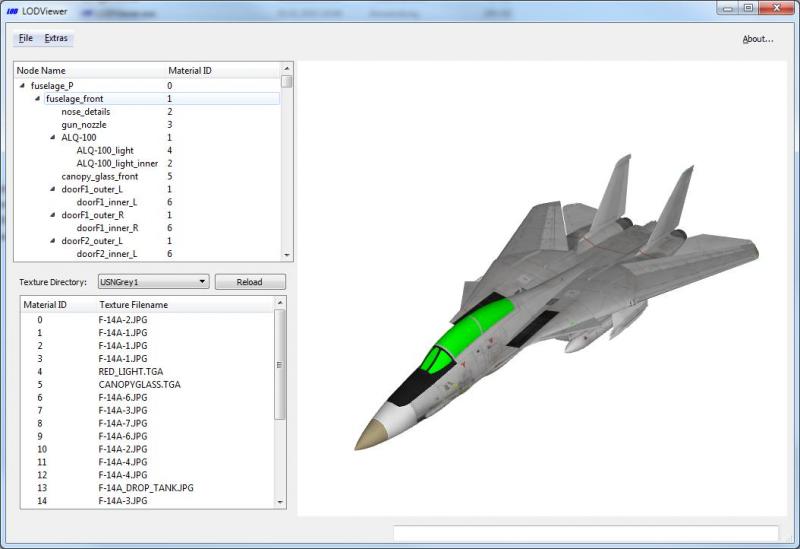Select the F-14A_DROP_TANK.JPG texture entry
Image resolution: width=800 pixels, height=549 pixels.
point(148,488)
